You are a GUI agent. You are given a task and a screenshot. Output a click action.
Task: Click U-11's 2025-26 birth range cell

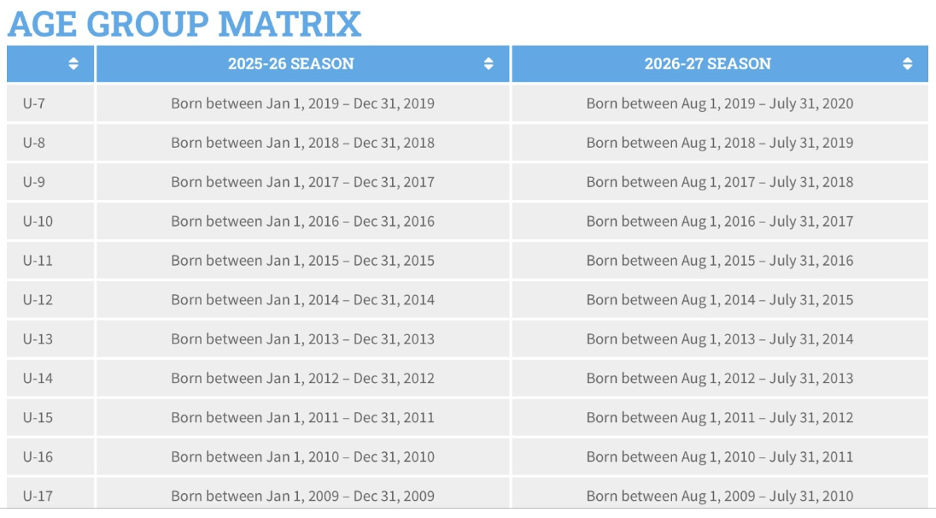302,260
